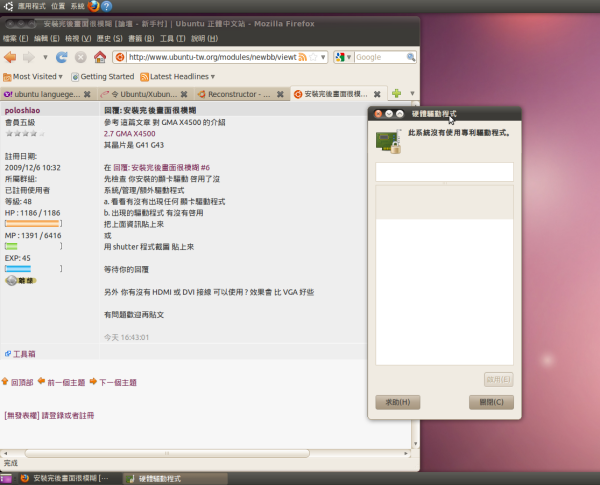
Task: Click the stop loading icon
Action: tap(80, 57)
